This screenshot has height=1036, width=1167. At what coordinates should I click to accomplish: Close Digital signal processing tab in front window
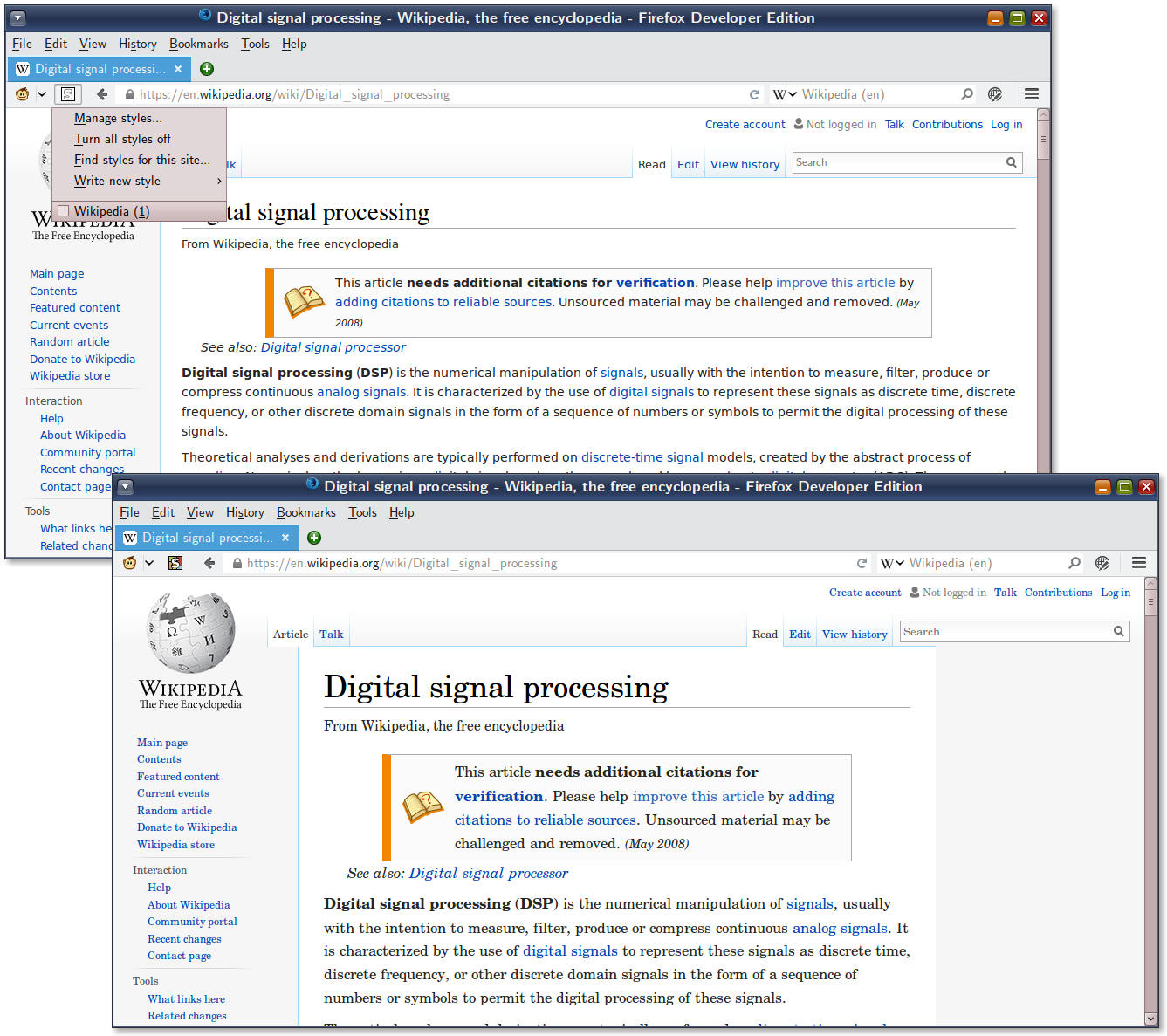(285, 538)
